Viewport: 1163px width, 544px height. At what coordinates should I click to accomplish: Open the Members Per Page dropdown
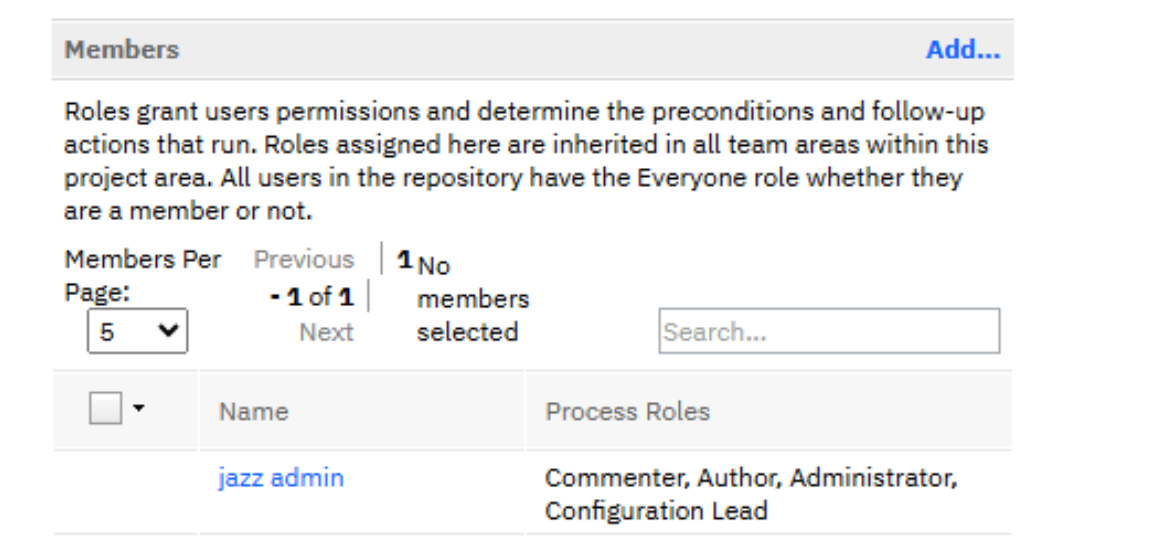point(137,331)
